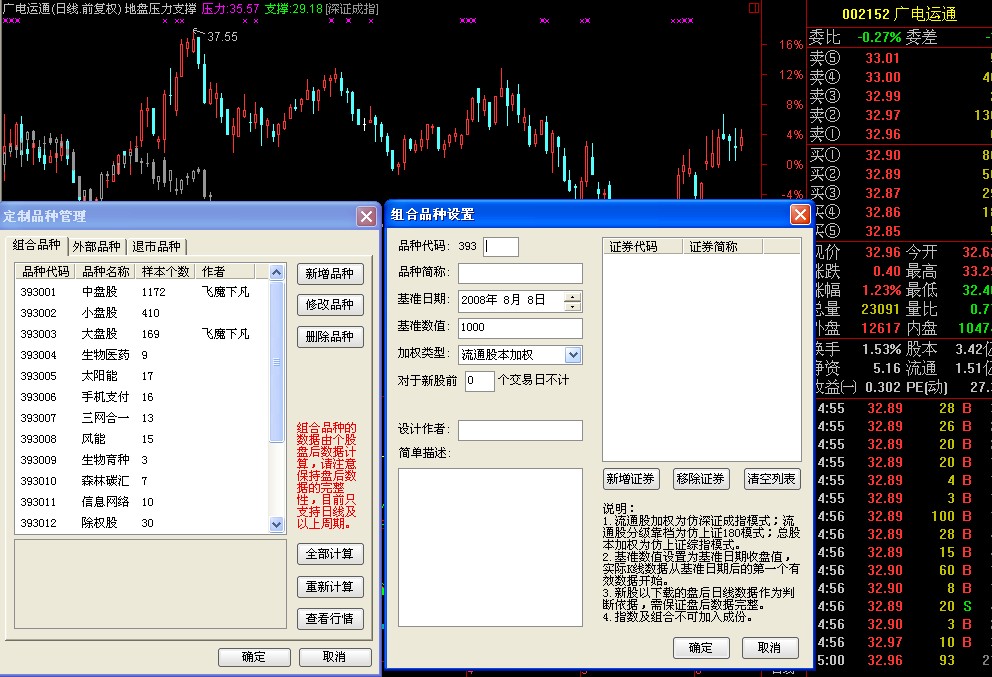Screen dimensions: 992x677
Task: Click the 新增证券 button to add securities
Action: click(x=629, y=479)
